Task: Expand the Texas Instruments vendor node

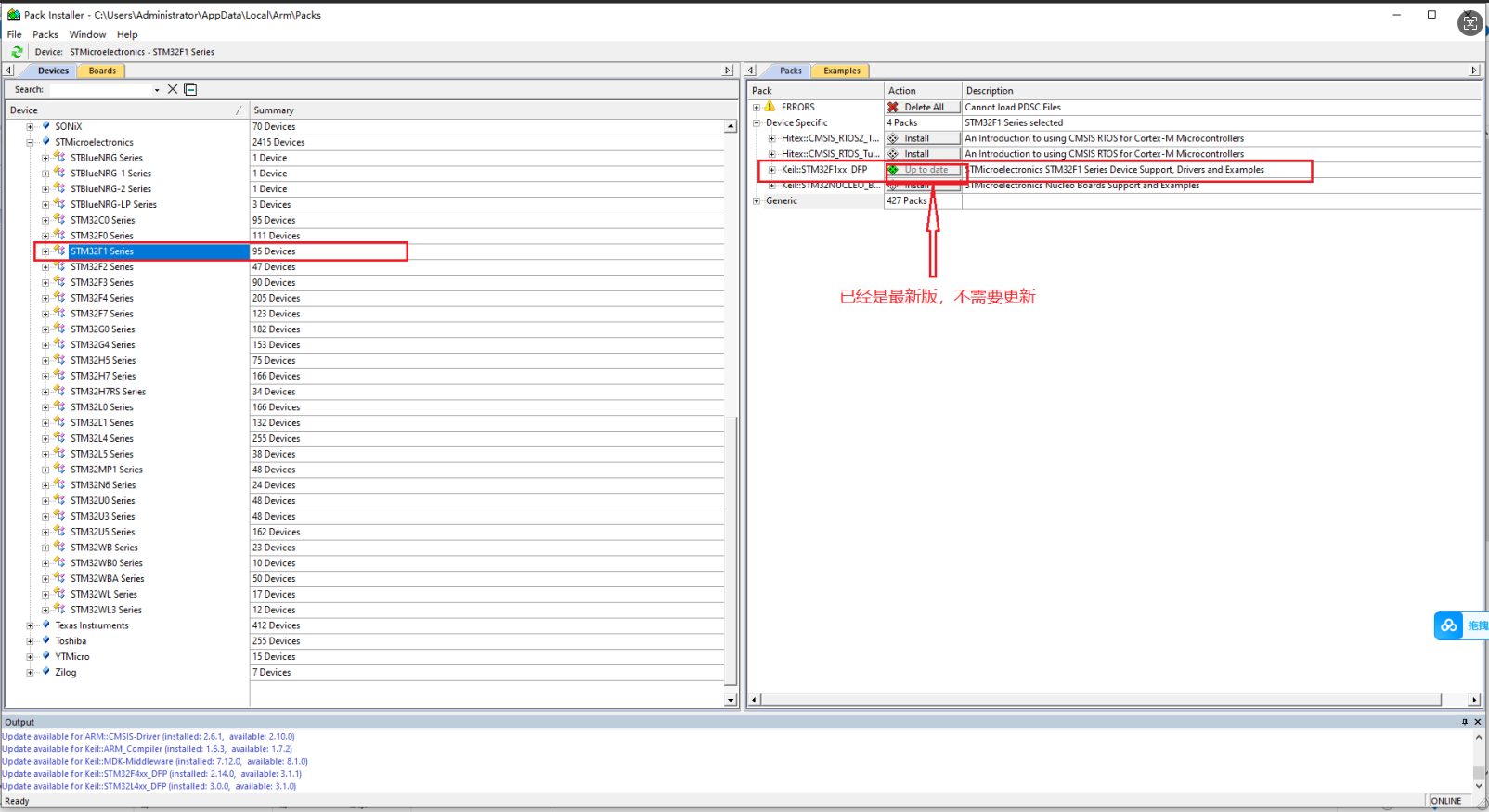Action: (30, 625)
